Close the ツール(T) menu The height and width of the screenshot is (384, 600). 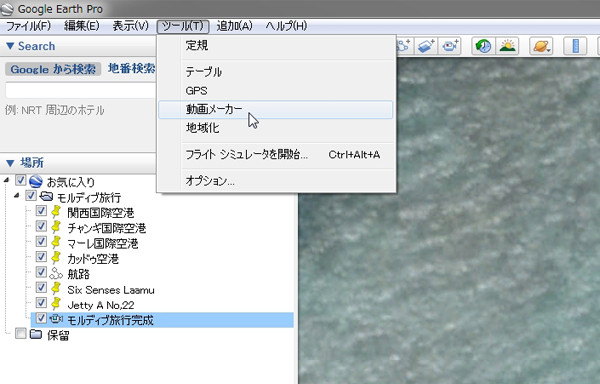183,26
